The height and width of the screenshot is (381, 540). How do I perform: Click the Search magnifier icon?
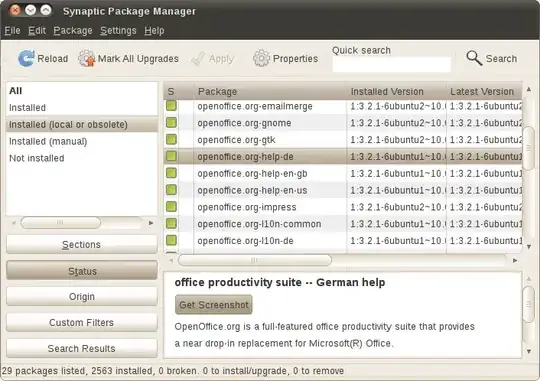(x=474, y=58)
